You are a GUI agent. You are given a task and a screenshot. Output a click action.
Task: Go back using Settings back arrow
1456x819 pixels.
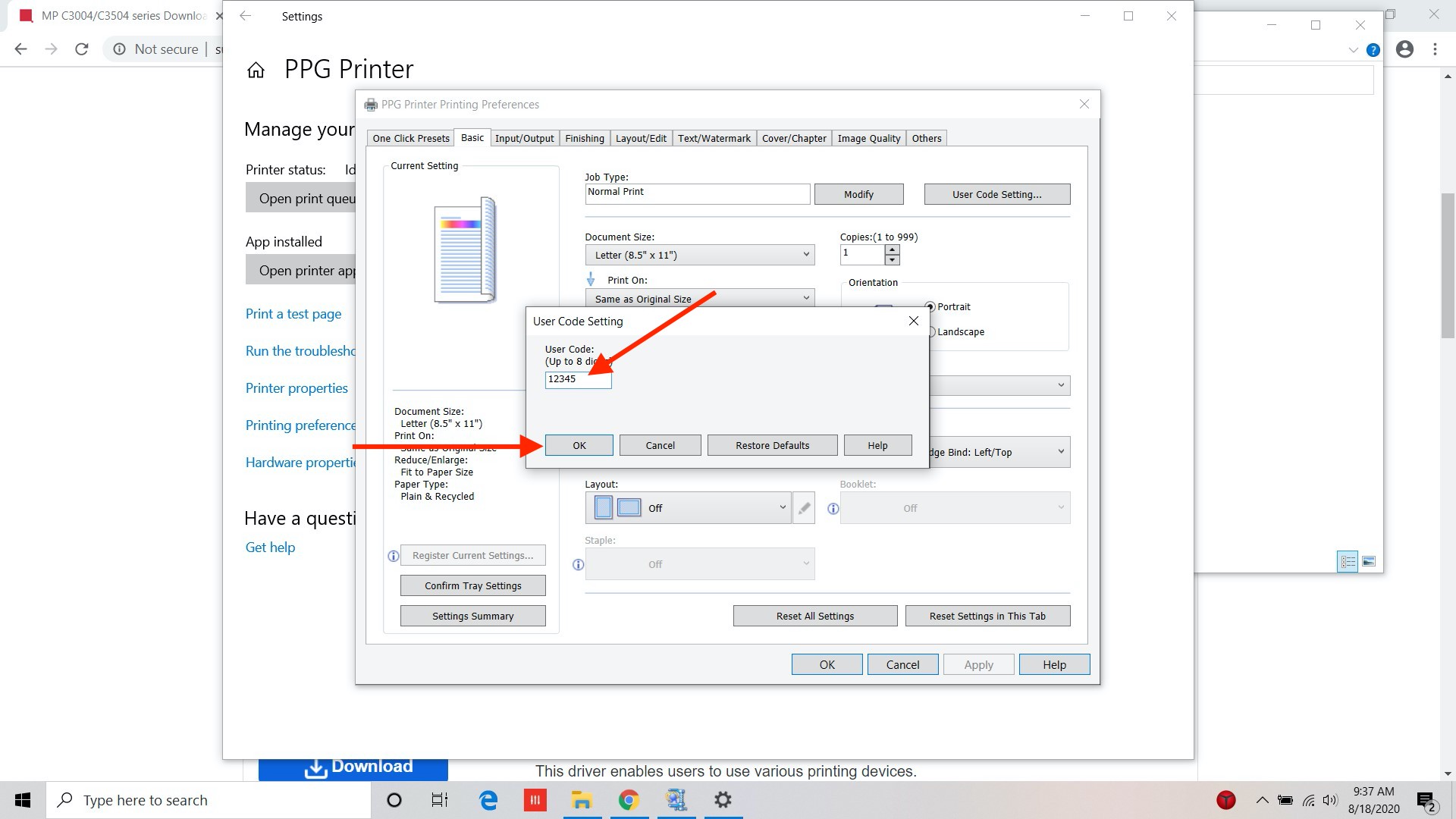coord(245,16)
